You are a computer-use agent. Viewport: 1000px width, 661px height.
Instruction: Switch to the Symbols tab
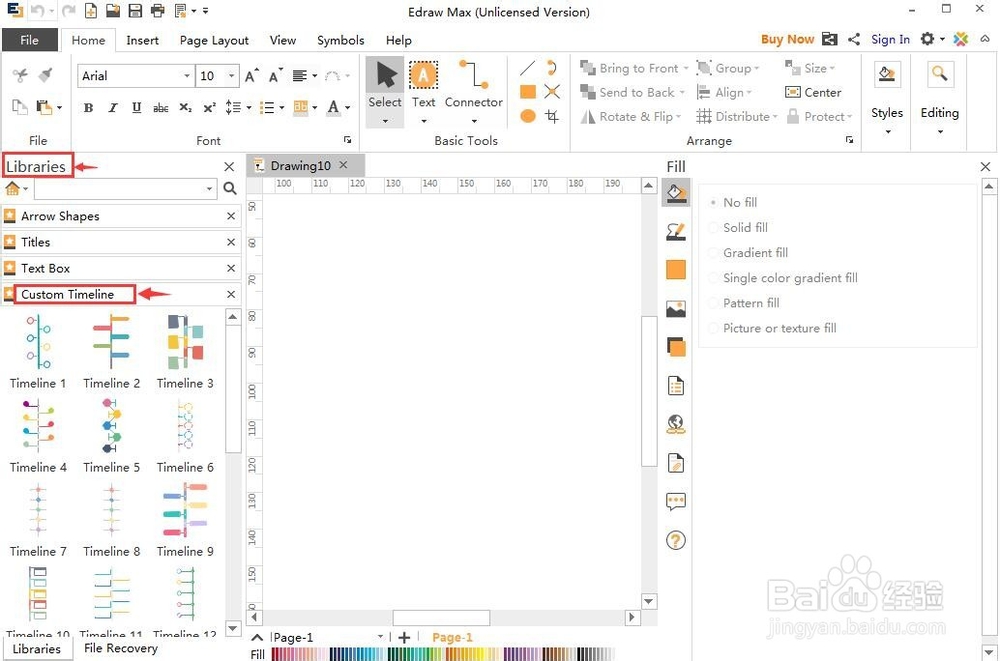pyautogui.click(x=341, y=40)
